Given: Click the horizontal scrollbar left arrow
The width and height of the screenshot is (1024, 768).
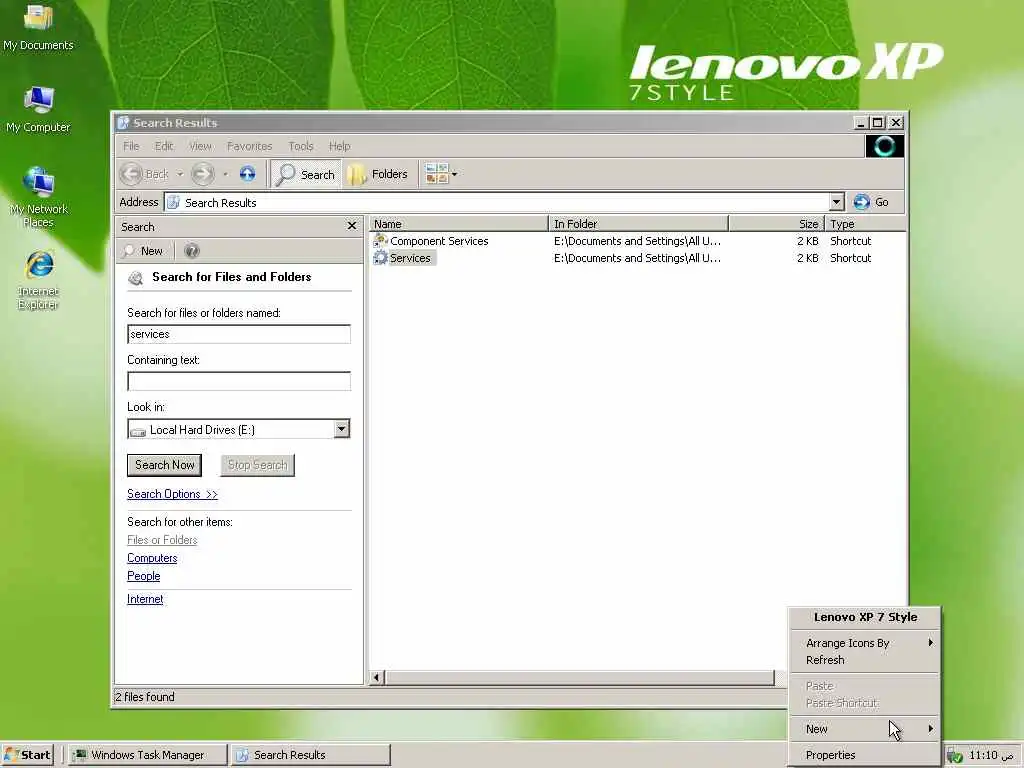Looking at the screenshot, I should [x=376, y=678].
